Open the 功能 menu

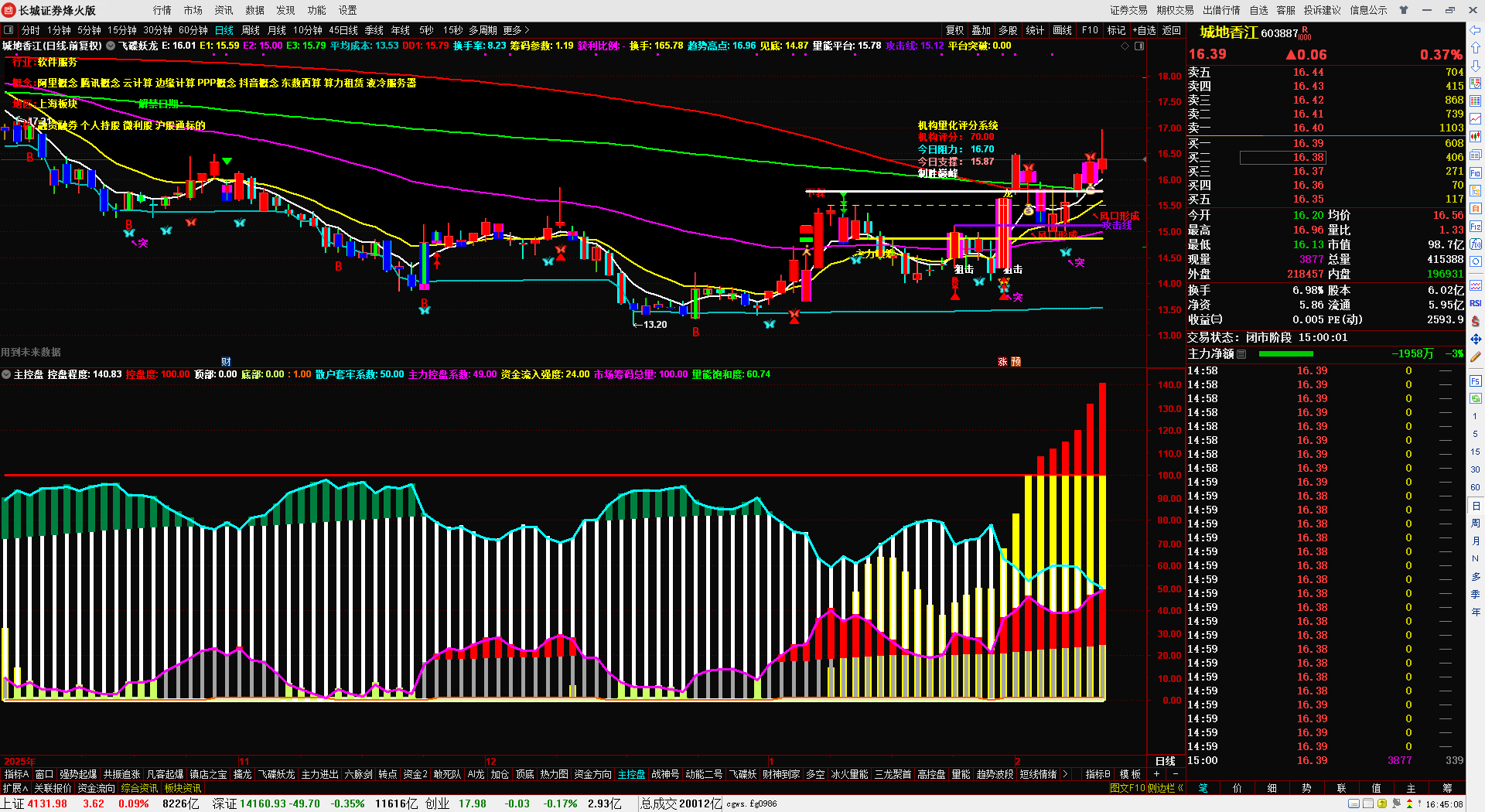point(316,10)
